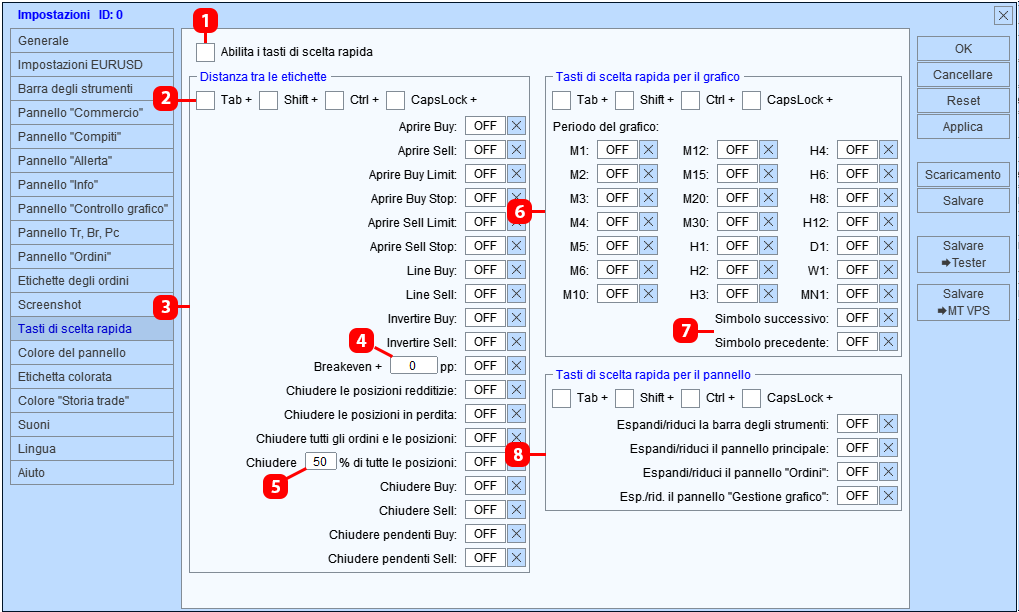Clear the Line Buy hotkey with X
The image size is (1019, 612).
[517, 270]
